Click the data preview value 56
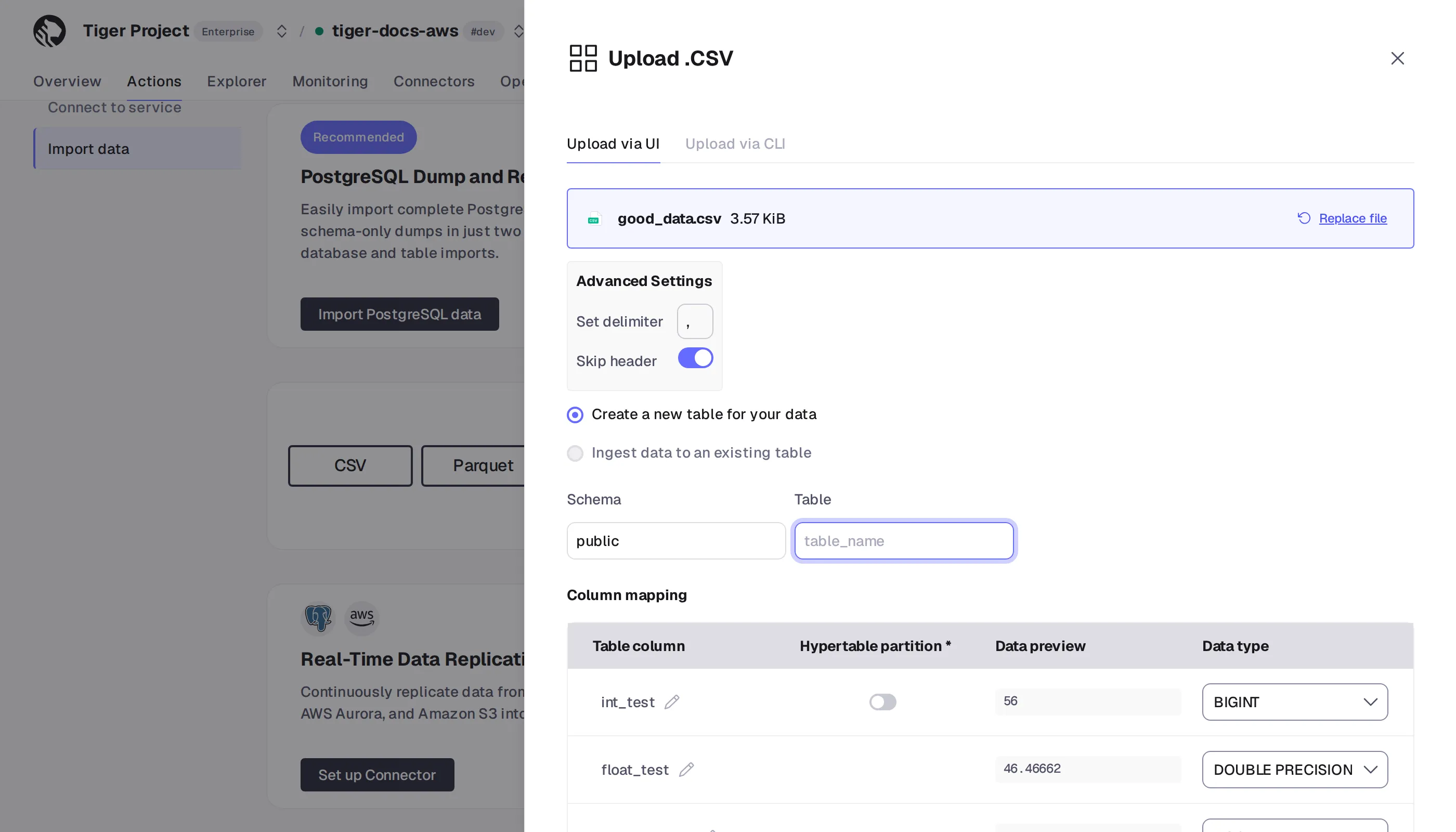The image size is (1456, 832). (x=1087, y=701)
